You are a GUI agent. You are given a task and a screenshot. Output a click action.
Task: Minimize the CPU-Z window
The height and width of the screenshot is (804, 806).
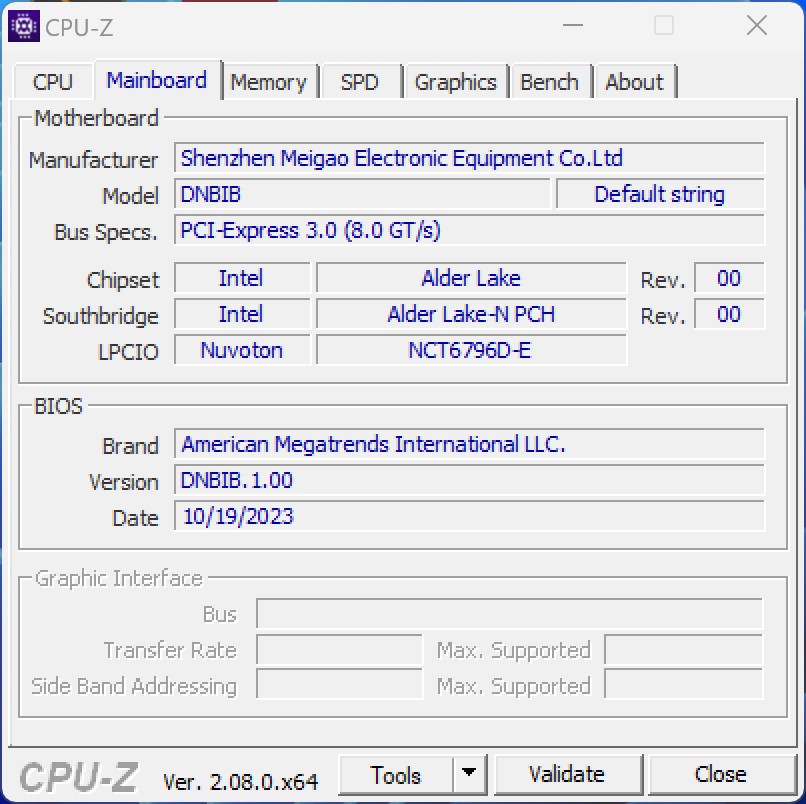click(573, 25)
